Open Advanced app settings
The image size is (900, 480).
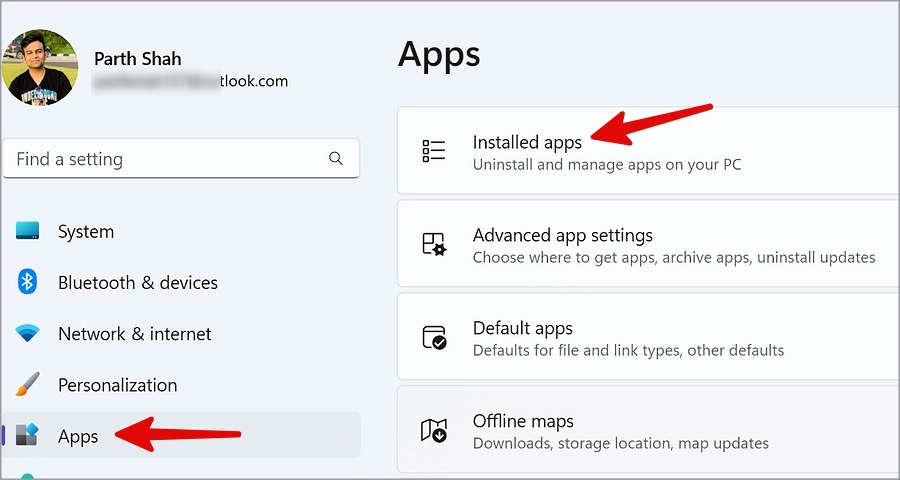(x=649, y=243)
